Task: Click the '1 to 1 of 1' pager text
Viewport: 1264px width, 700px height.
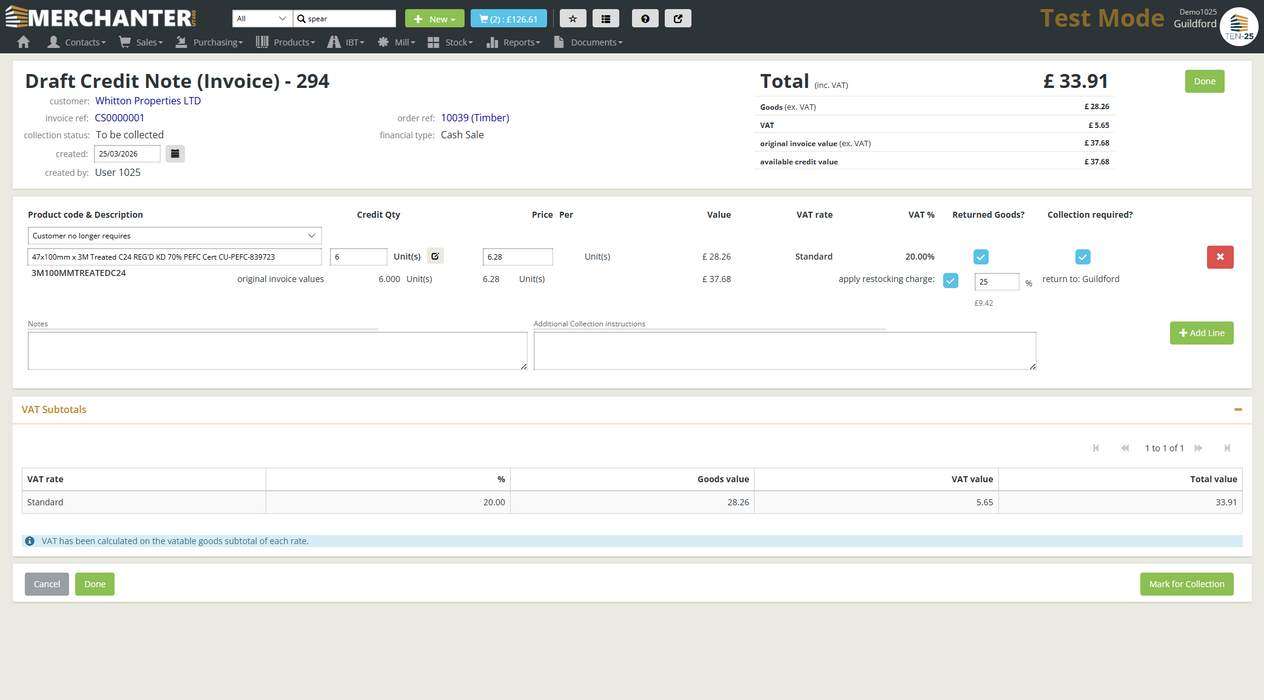Action: click(x=1164, y=448)
